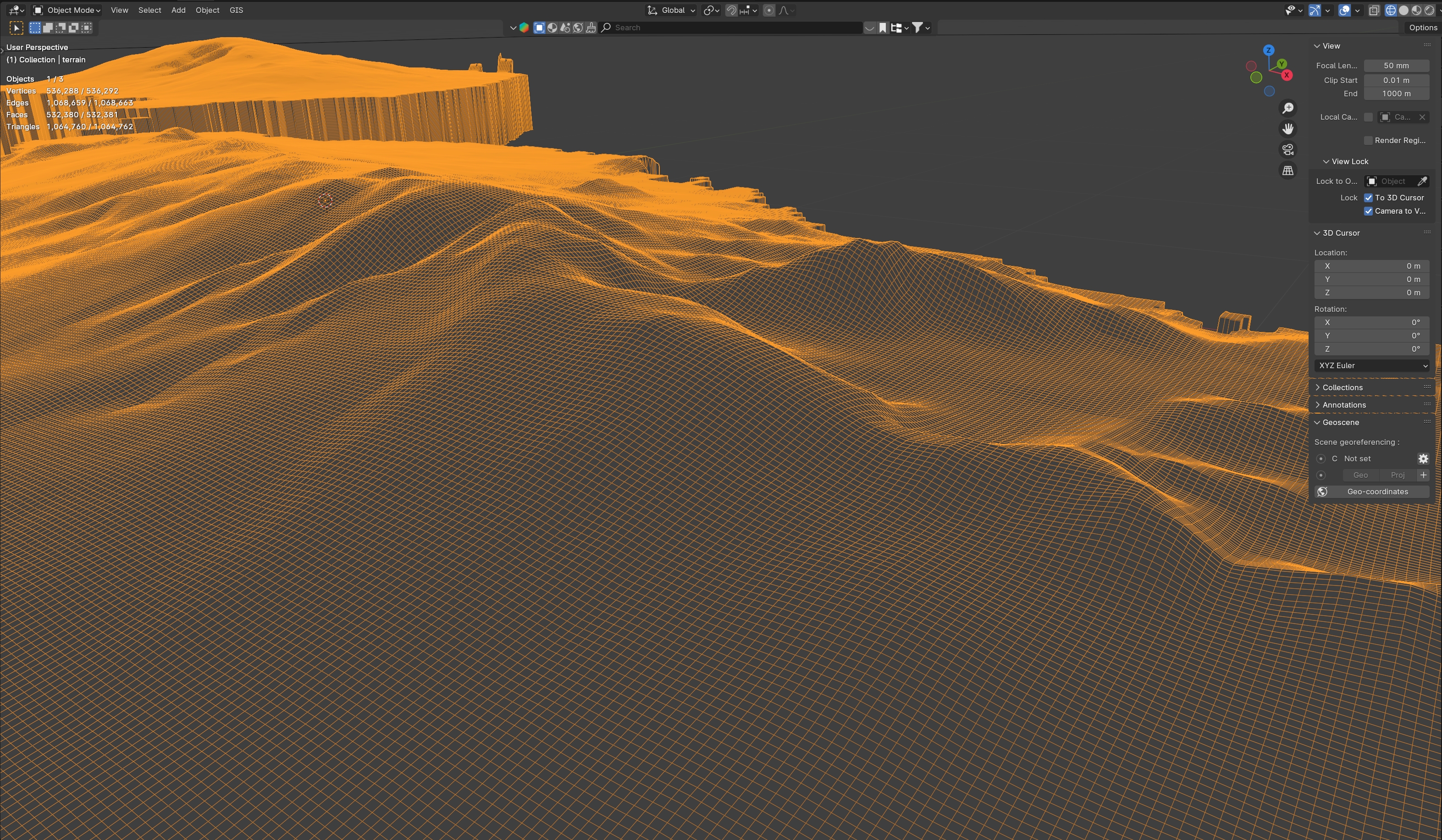The image size is (1442, 840).
Task: Click the Geo-coordinates button
Action: click(1371, 492)
